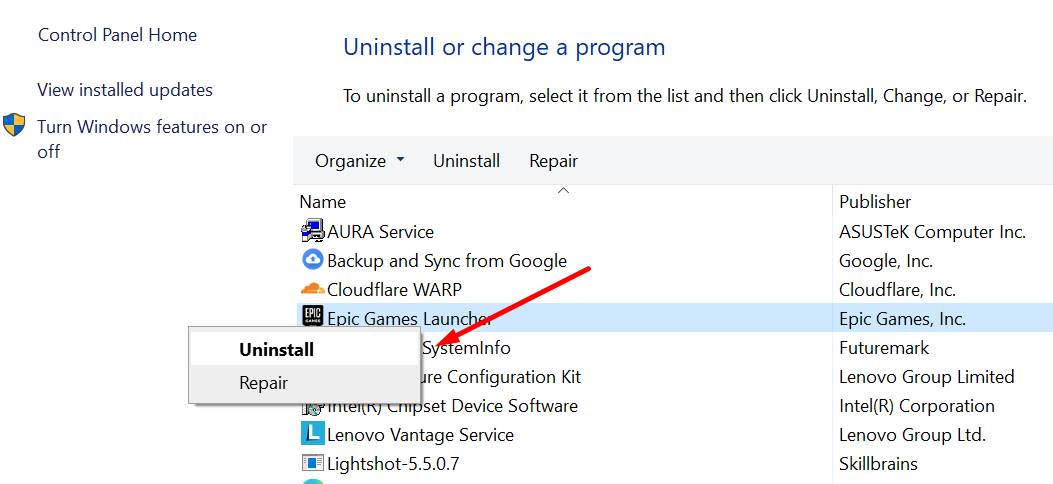This screenshot has width=1053, height=484.
Task: Open the Organize dropdown menu
Action: (360, 161)
